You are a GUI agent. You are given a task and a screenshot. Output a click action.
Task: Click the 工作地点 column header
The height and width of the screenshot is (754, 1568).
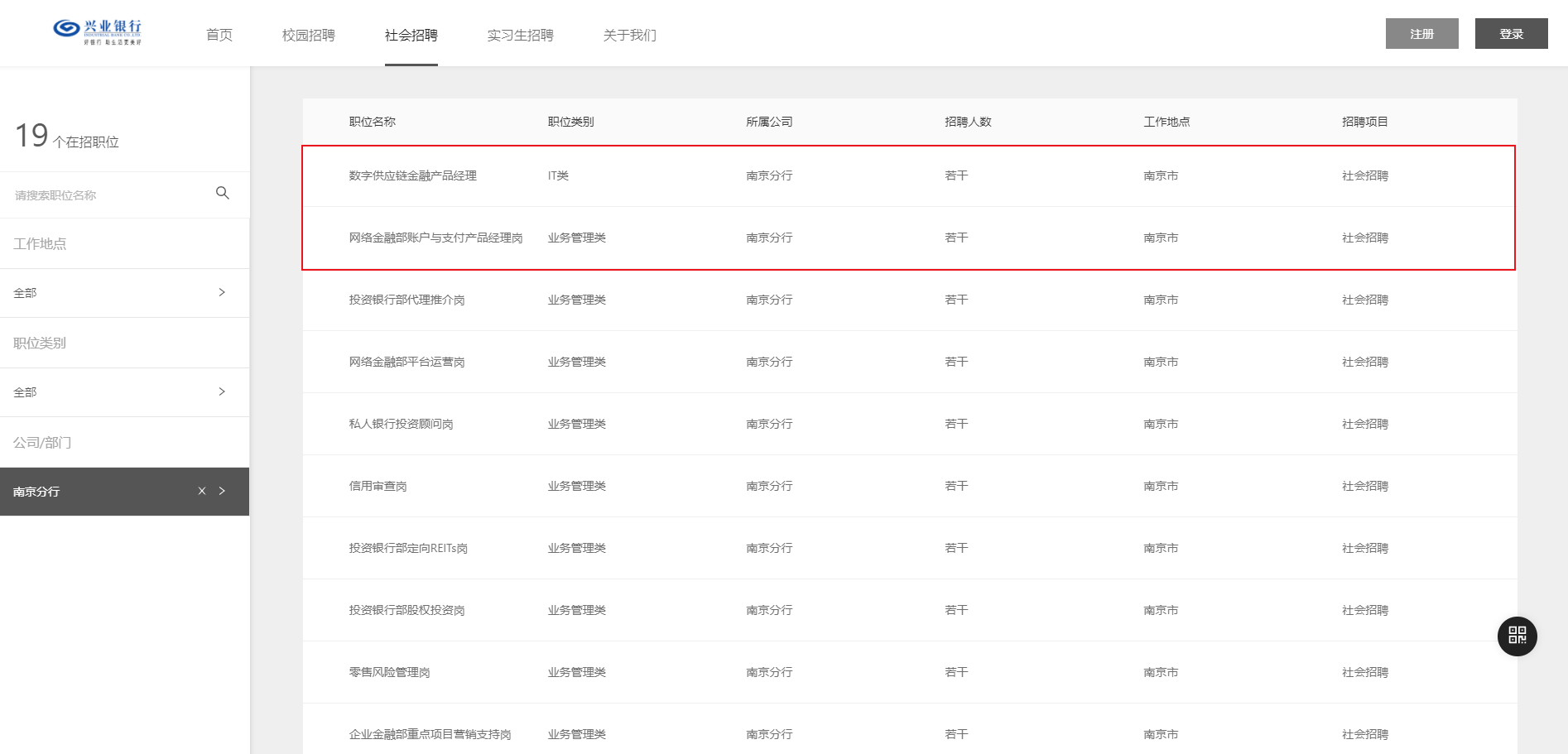(x=1166, y=122)
